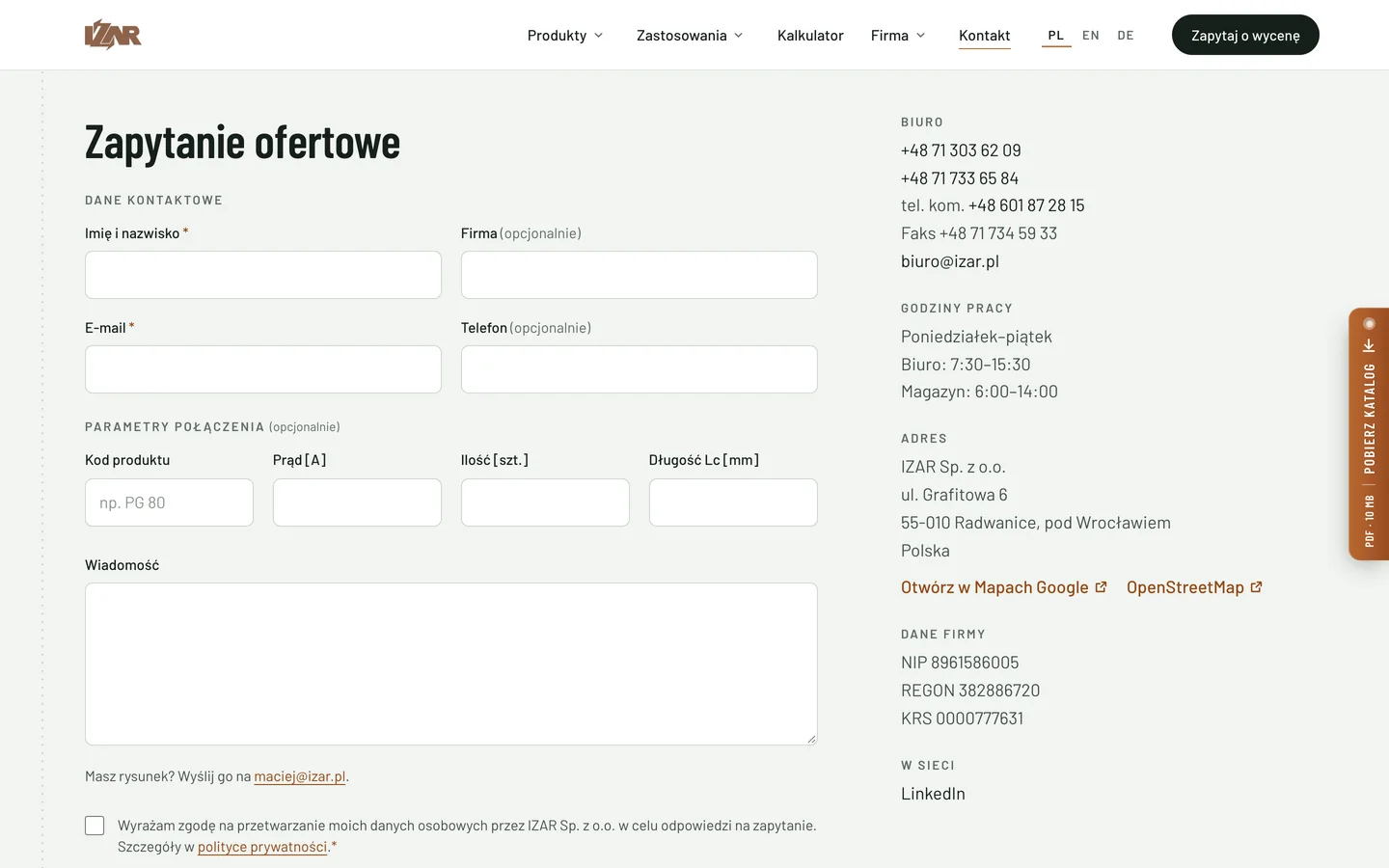Click the Długość Lc [mm] input field
The image size is (1389, 868).
733,502
